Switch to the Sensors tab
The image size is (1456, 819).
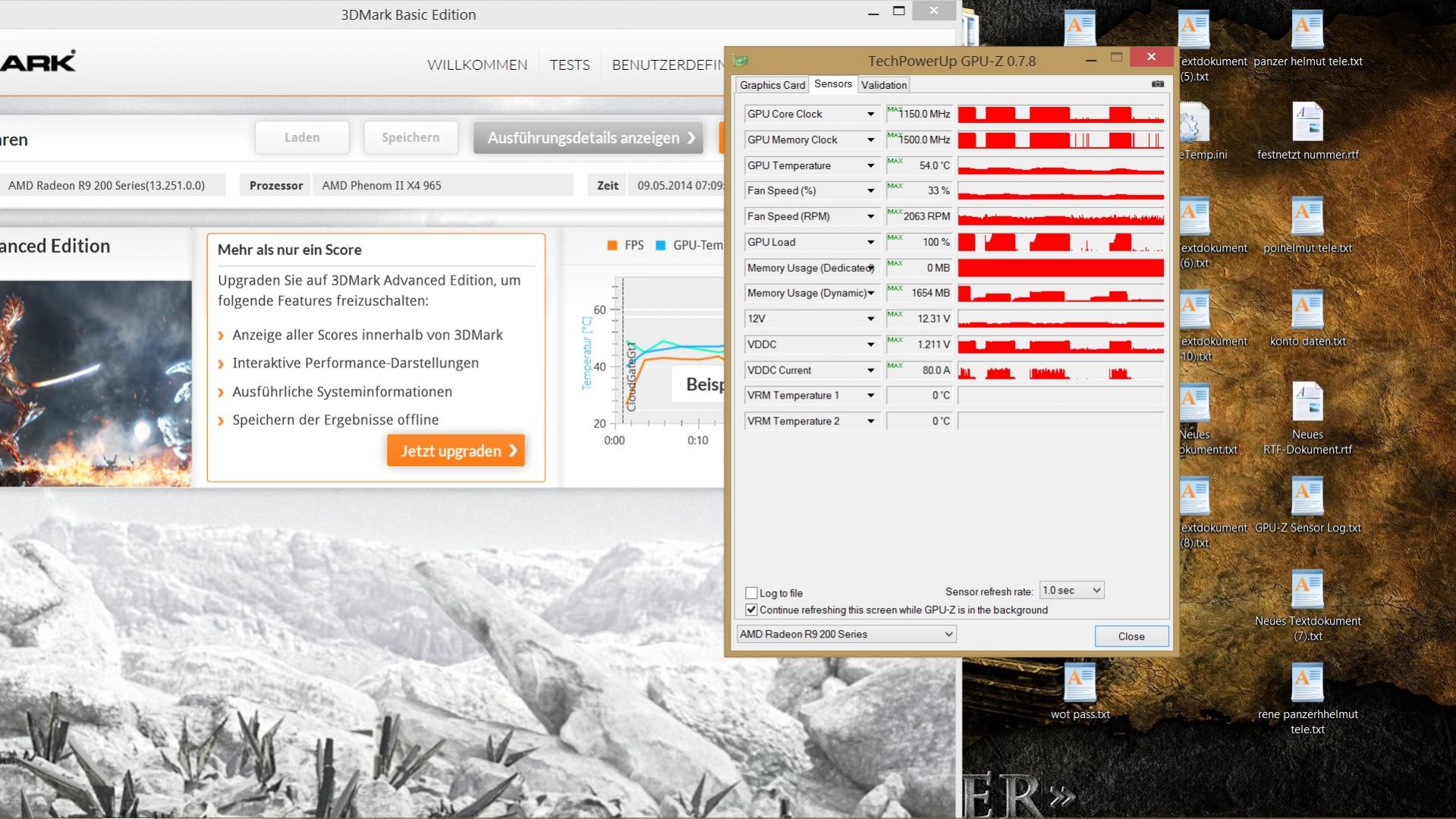833,84
